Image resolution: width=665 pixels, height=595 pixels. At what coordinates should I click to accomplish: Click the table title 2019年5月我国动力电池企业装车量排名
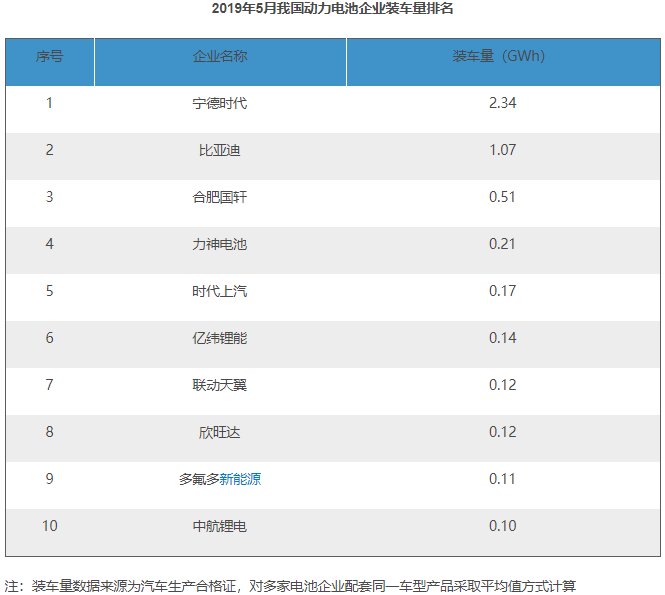(x=332, y=8)
